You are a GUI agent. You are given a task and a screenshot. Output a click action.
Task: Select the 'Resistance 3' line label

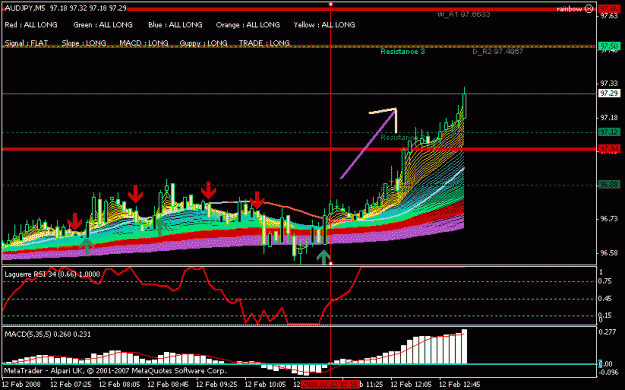(x=403, y=51)
